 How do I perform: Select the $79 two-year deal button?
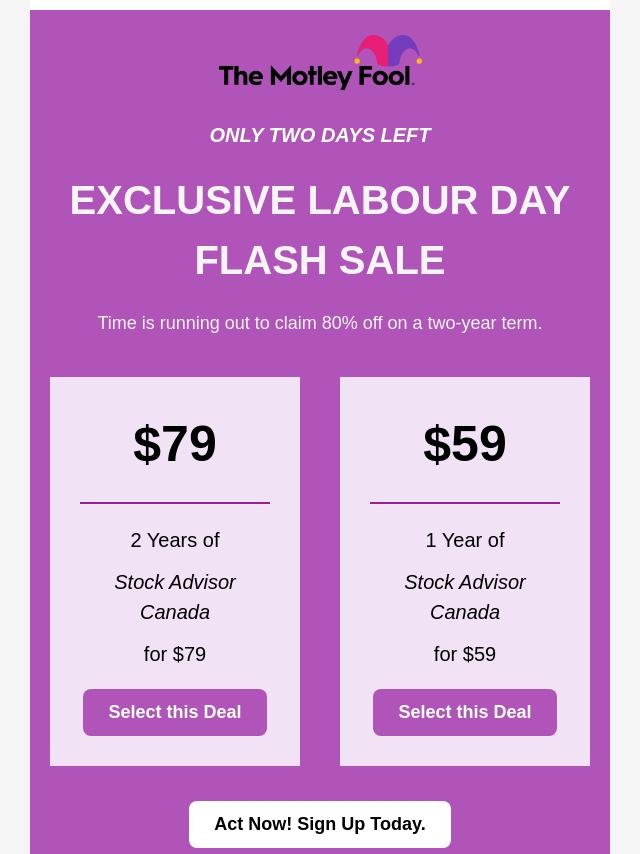pyautogui.click(x=175, y=712)
